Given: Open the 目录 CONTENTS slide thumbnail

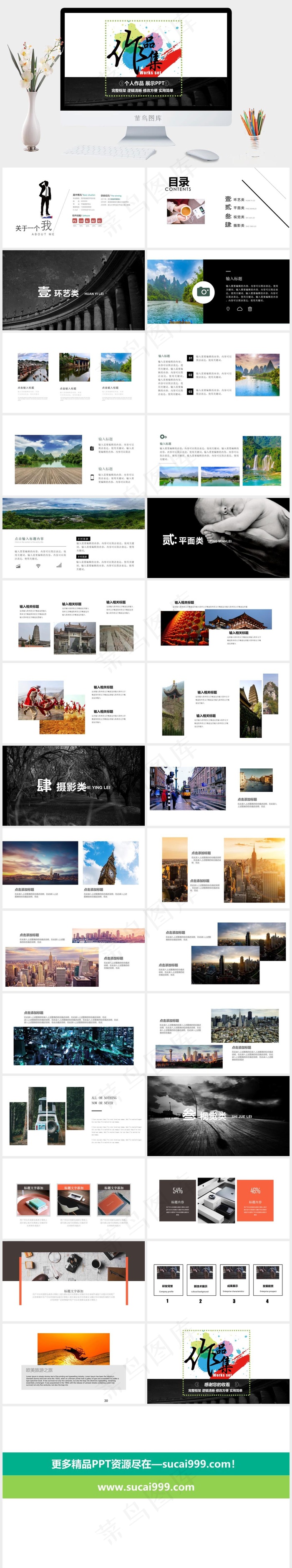Looking at the screenshot, I should [218, 208].
